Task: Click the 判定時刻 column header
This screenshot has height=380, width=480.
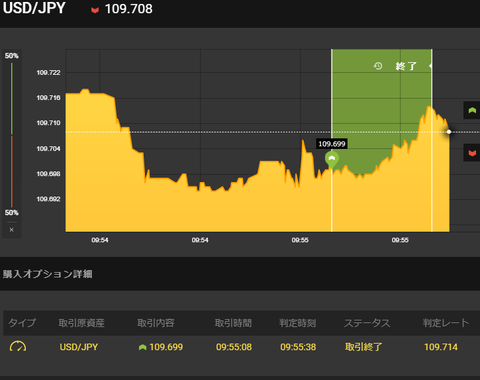Action: coord(298,323)
